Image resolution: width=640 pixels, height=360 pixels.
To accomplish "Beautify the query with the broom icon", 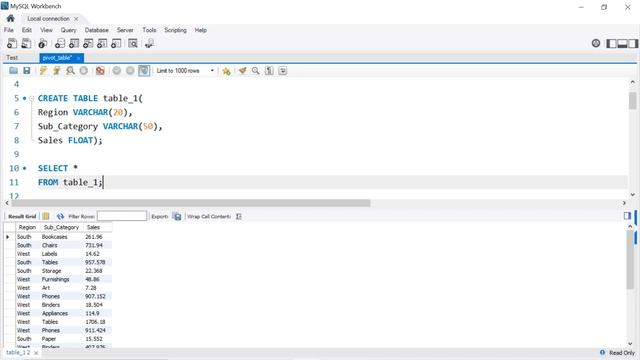I will point(242,71).
